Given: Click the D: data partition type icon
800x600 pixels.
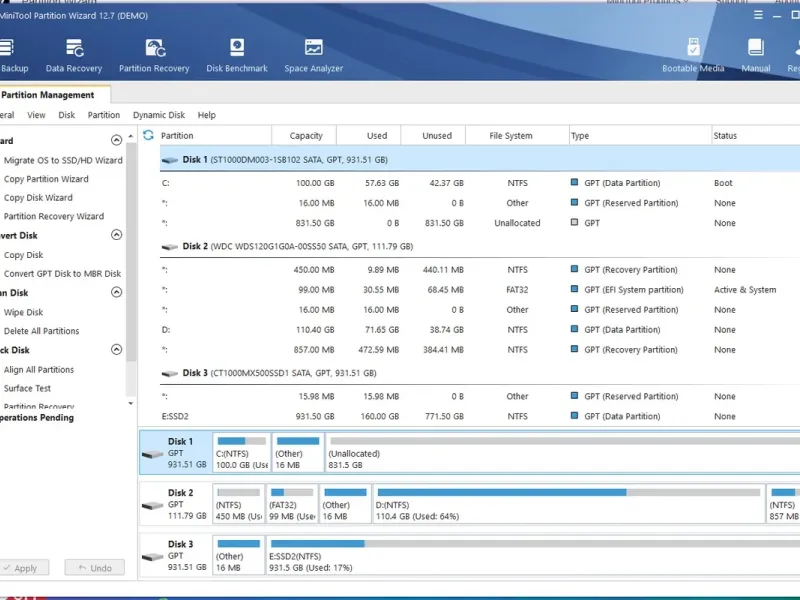Looking at the screenshot, I should pos(574,329).
